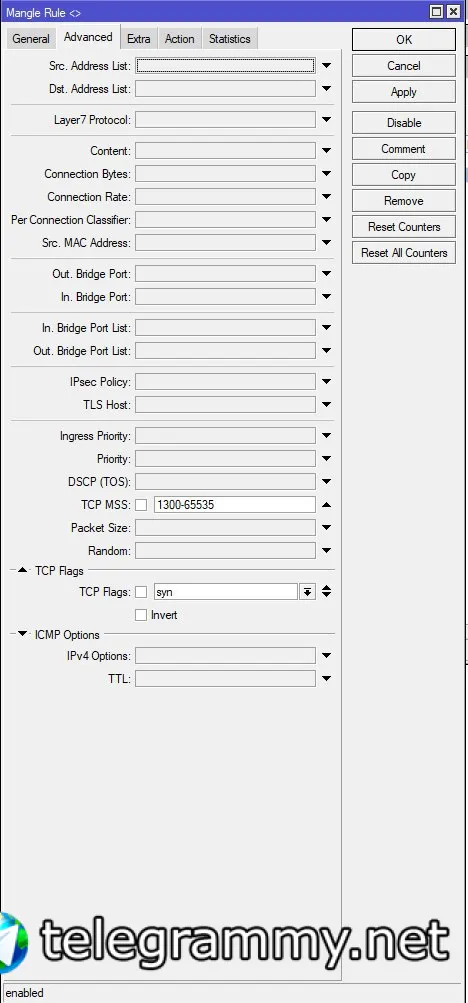Toggle the checkbox beside TCP Flags syn
The height and width of the screenshot is (1003, 468).
[141, 592]
